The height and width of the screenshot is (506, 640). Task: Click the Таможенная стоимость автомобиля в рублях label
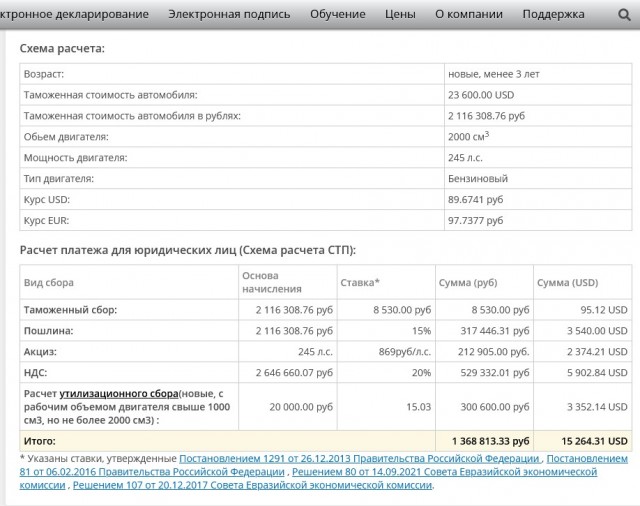132,116
